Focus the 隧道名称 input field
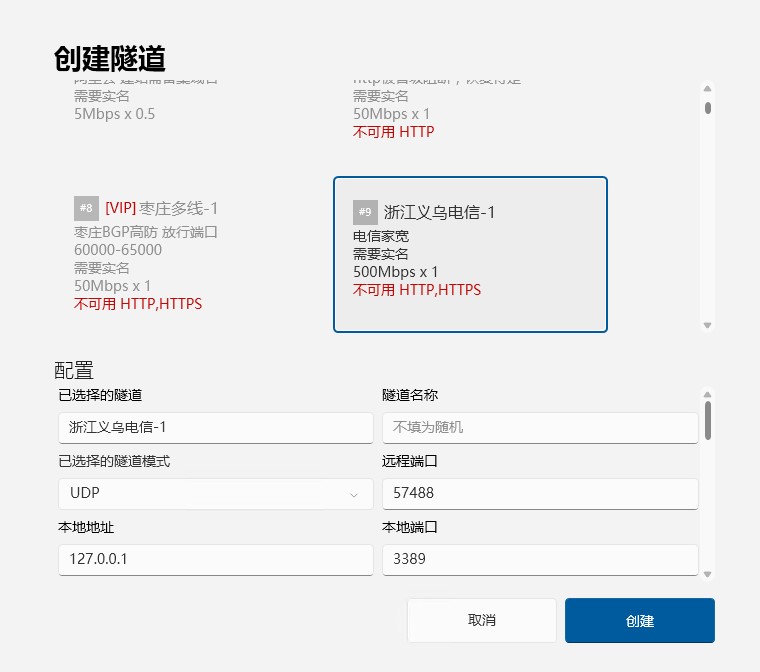This screenshot has width=760, height=672. pyautogui.click(x=540, y=428)
